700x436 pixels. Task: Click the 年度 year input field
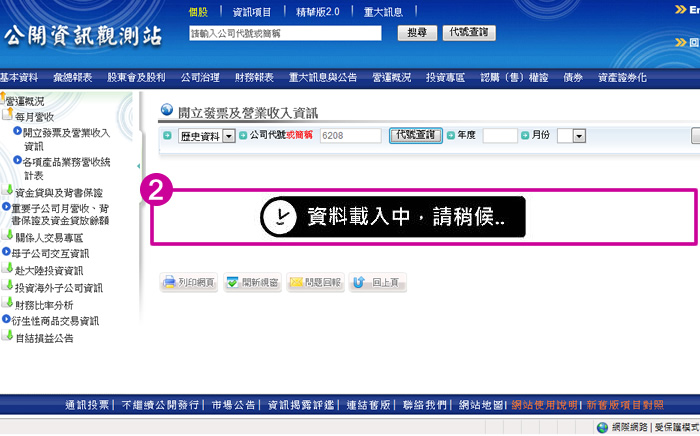click(x=500, y=136)
